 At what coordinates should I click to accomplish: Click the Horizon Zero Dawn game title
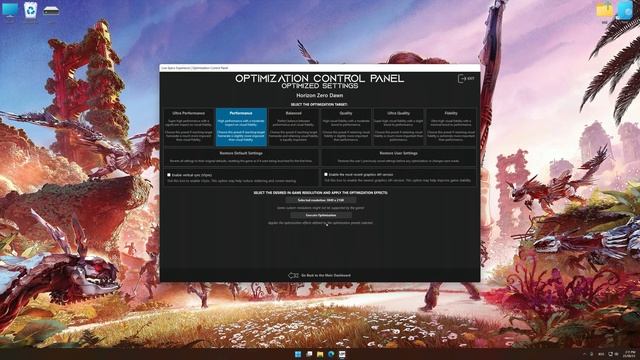point(320,96)
